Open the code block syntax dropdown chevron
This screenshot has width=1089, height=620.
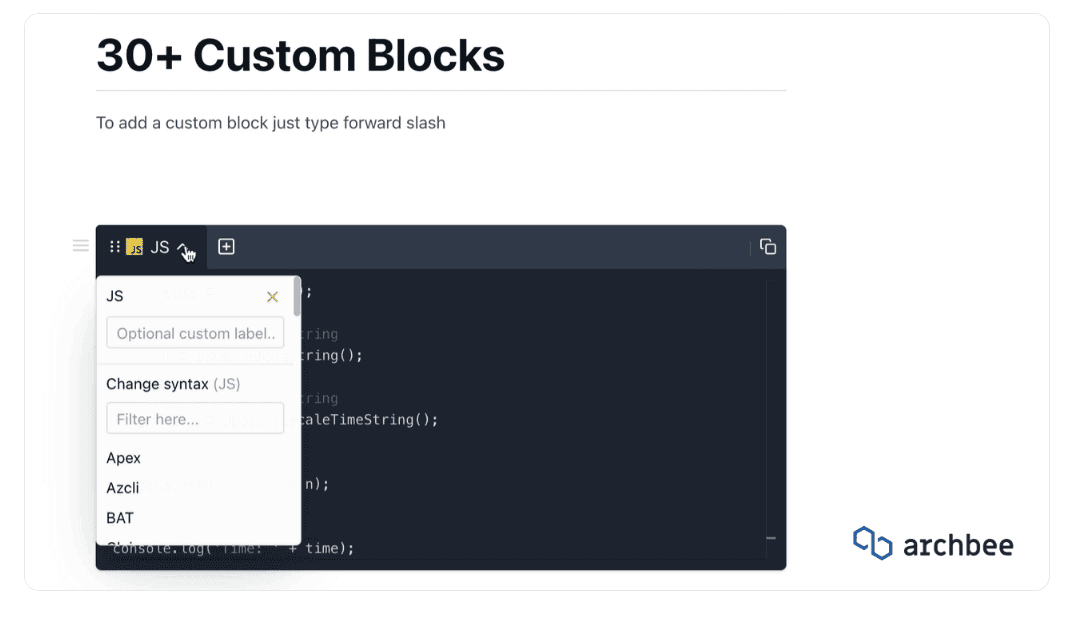point(181,247)
